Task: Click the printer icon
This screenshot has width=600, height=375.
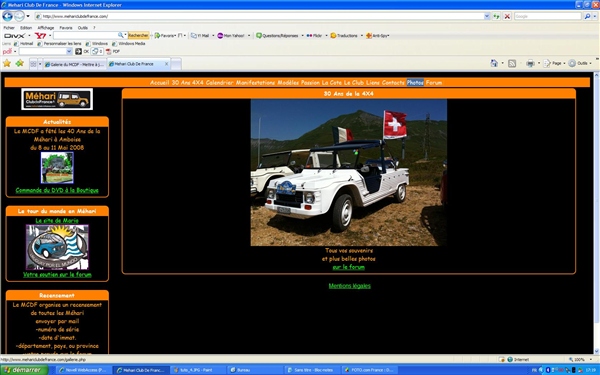Action: (530, 64)
